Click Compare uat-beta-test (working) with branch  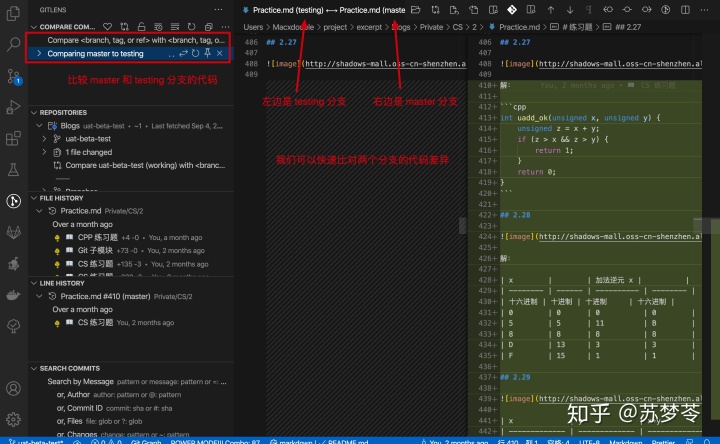pos(145,165)
